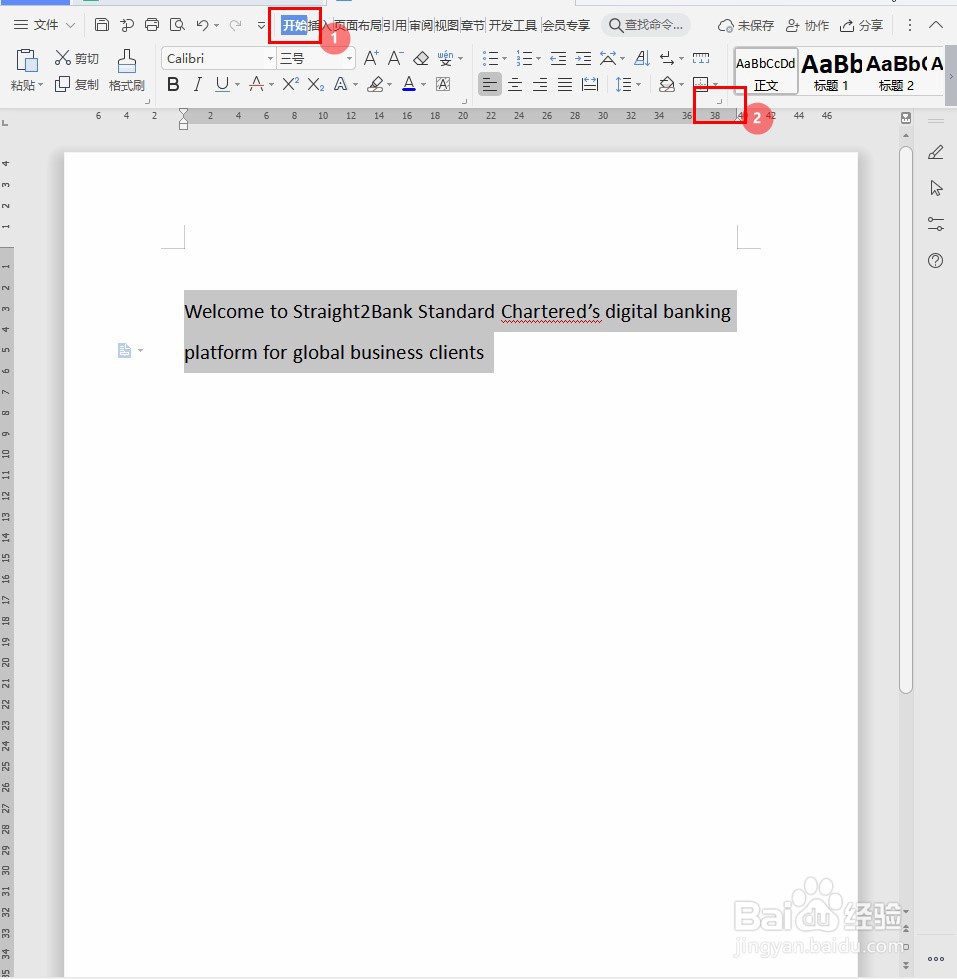Increase indent icon in paragraph group

pos(583,59)
